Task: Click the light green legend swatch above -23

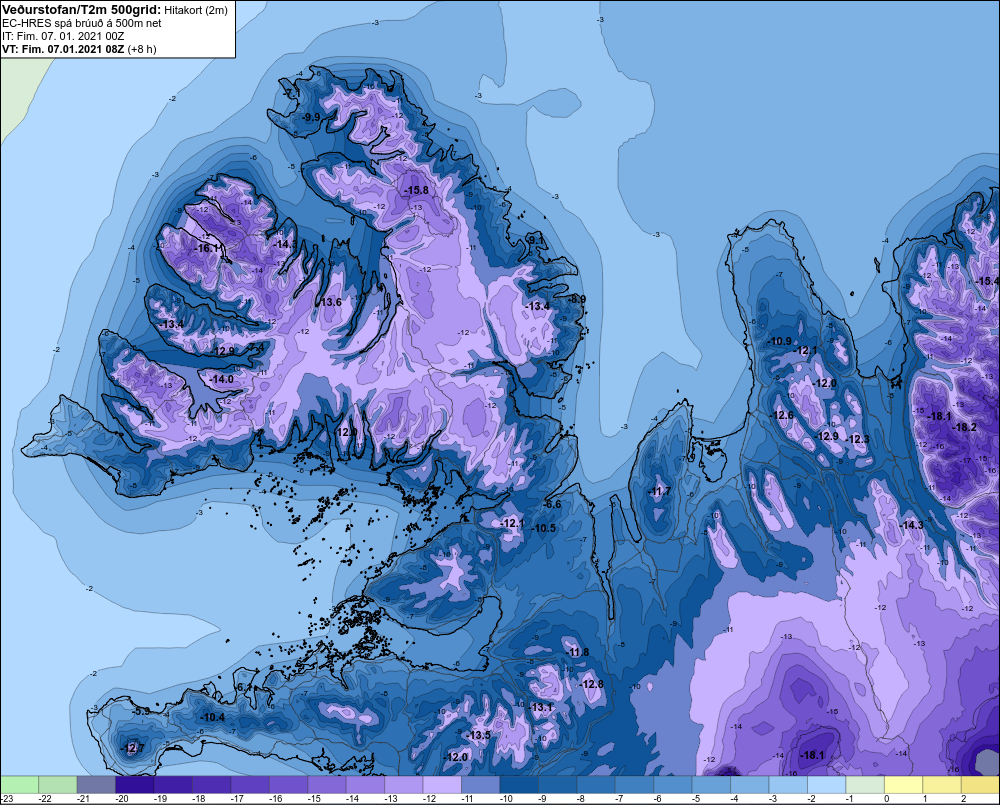Action: coord(19,785)
